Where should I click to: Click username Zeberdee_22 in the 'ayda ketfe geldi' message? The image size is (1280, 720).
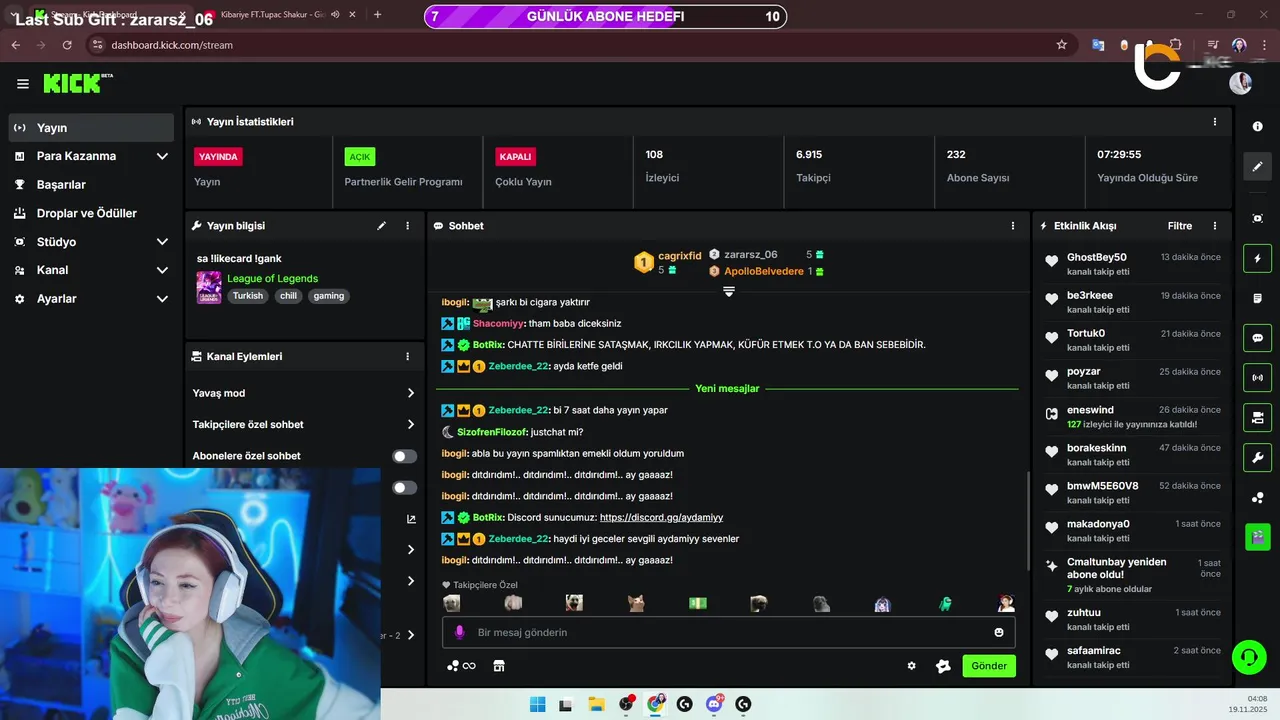518,366
